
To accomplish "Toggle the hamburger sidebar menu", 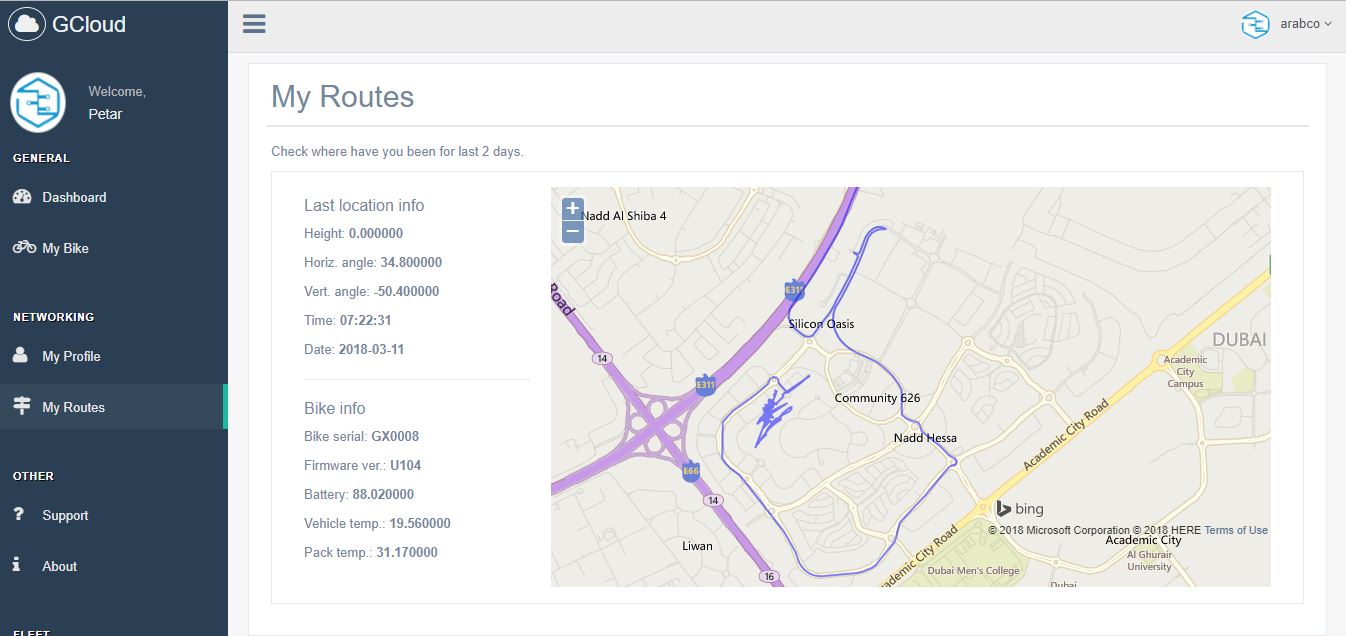I will click(254, 24).
